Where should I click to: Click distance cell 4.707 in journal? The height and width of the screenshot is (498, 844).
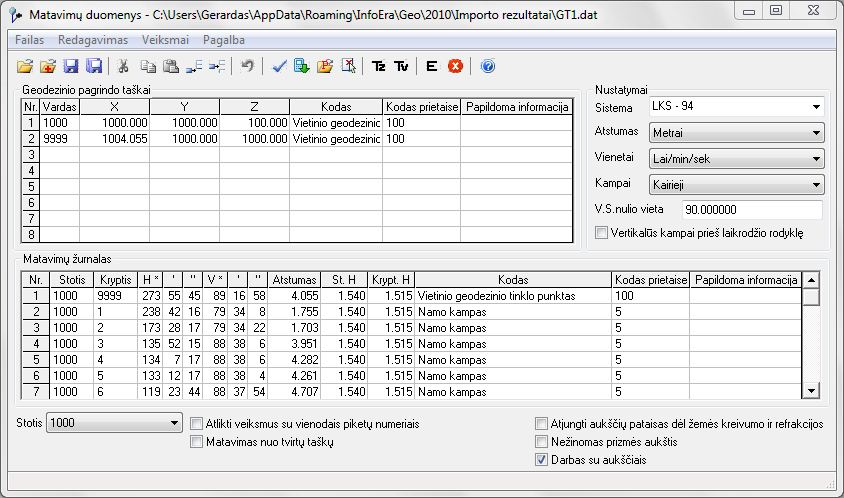294,392
